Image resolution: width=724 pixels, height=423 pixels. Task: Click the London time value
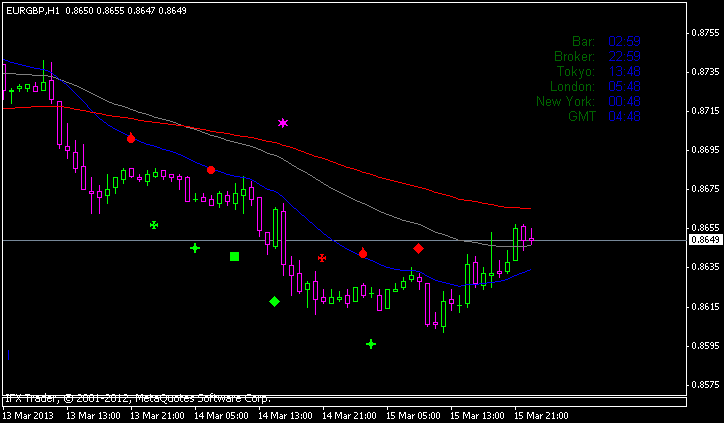tap(624, 86)
